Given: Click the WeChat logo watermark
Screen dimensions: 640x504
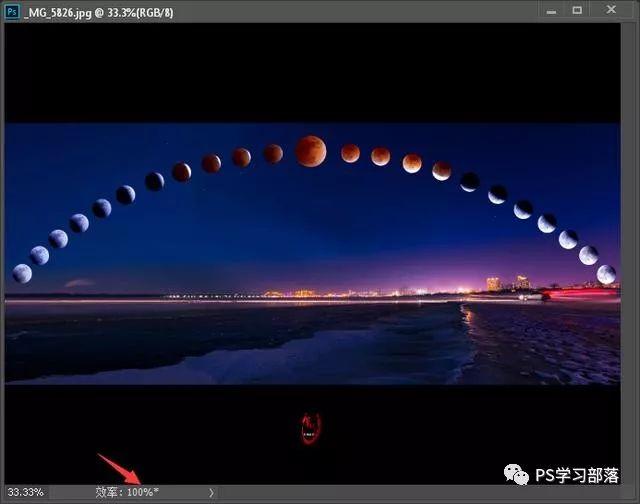Looking at the screenshot, I should (x=516, y=475).
